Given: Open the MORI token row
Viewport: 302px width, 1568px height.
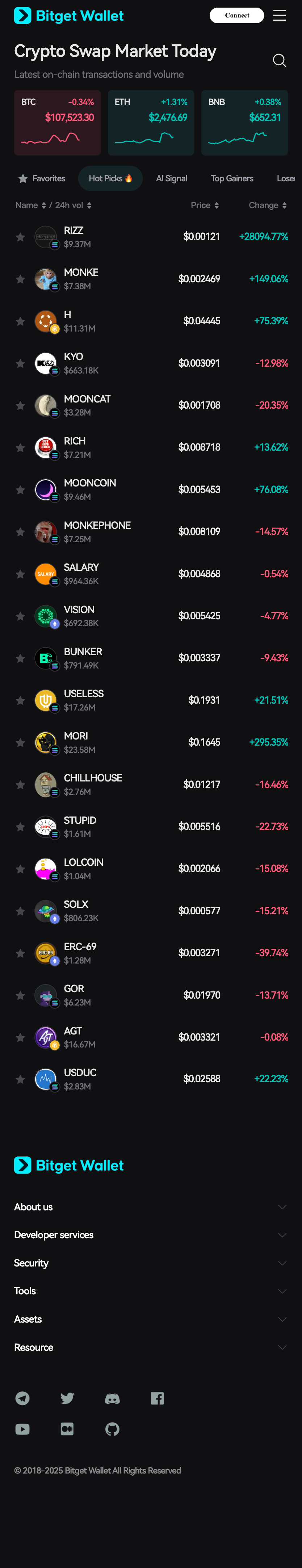Looking at the screenshot, I should (151, 743).
